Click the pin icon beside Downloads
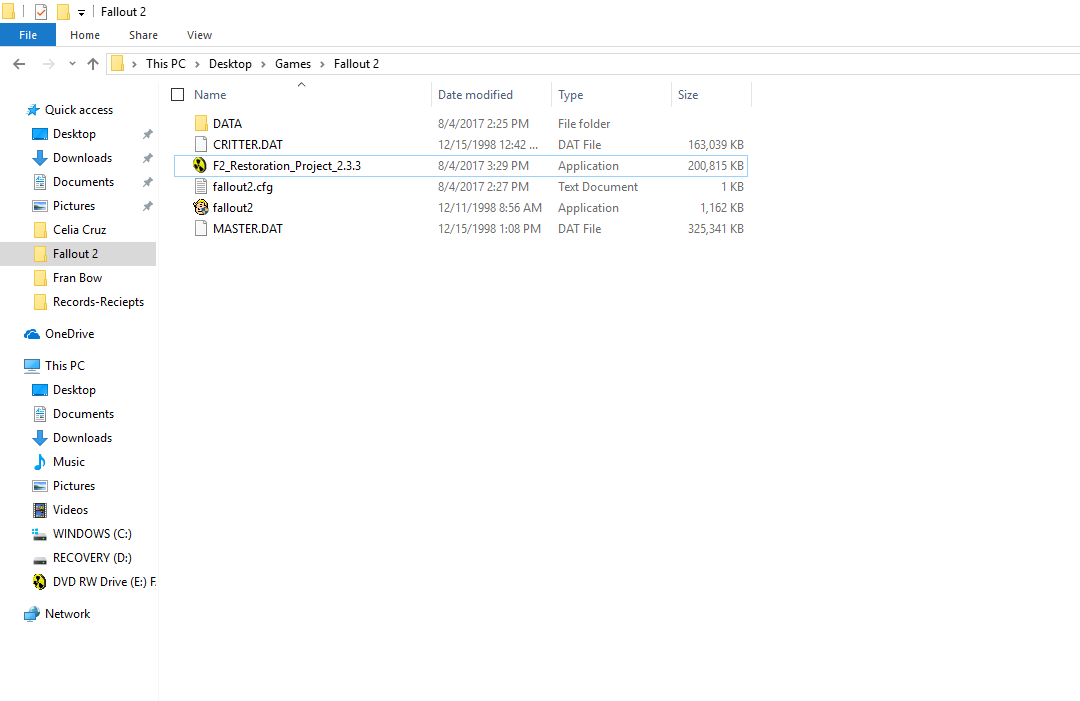 (147, 158)
